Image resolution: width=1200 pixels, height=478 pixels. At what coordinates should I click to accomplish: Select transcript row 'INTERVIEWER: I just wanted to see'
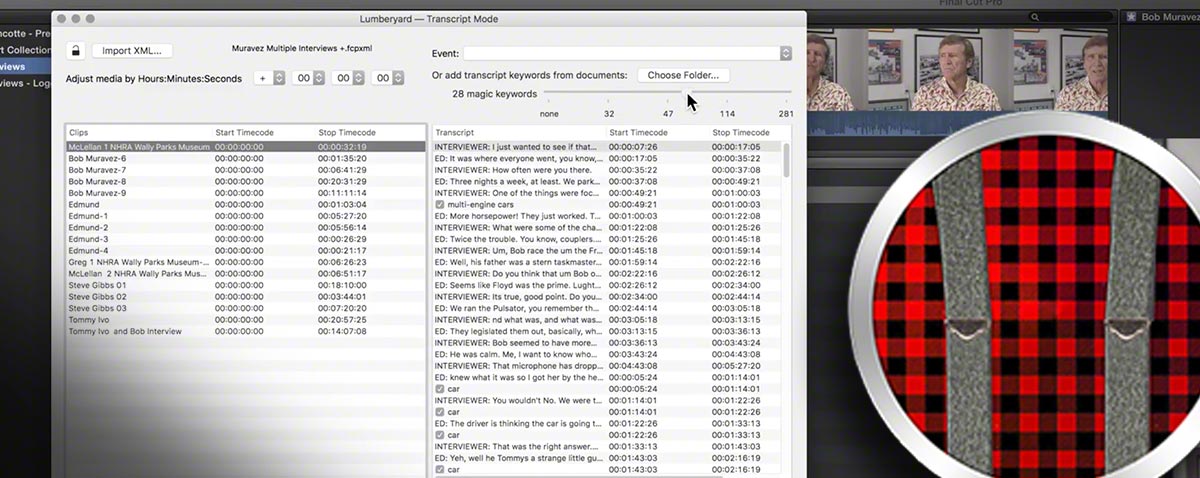pos(606,147)
